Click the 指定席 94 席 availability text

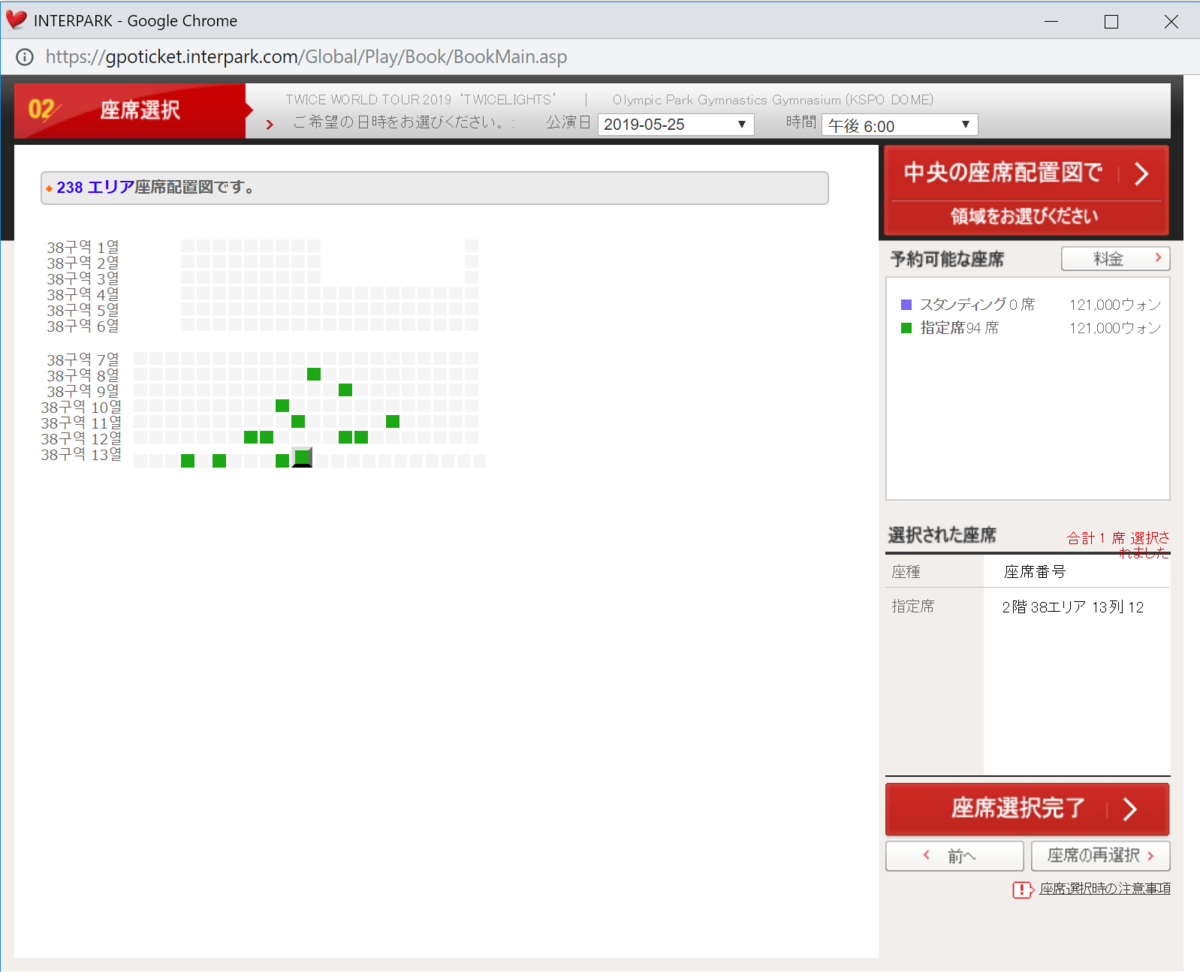[x=959, y=328]
